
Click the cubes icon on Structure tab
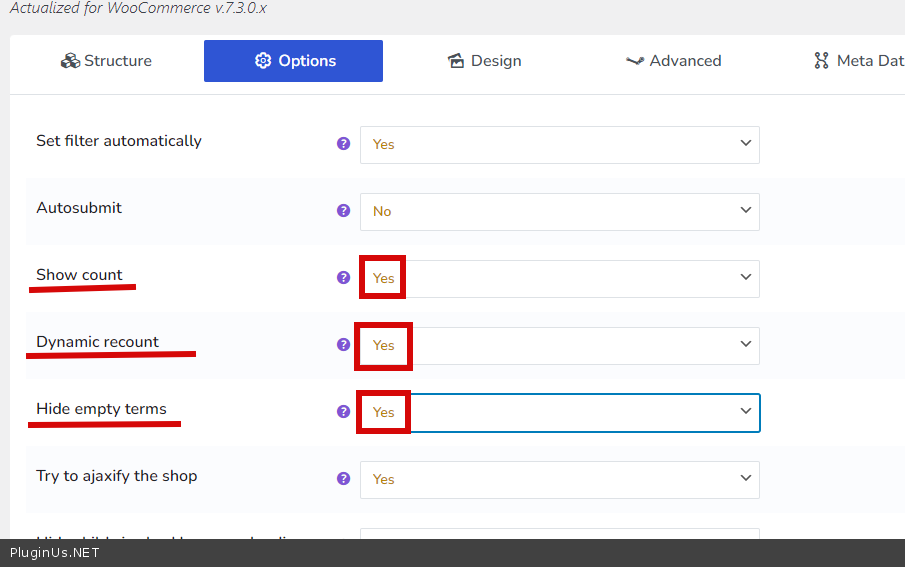(70, 61)
